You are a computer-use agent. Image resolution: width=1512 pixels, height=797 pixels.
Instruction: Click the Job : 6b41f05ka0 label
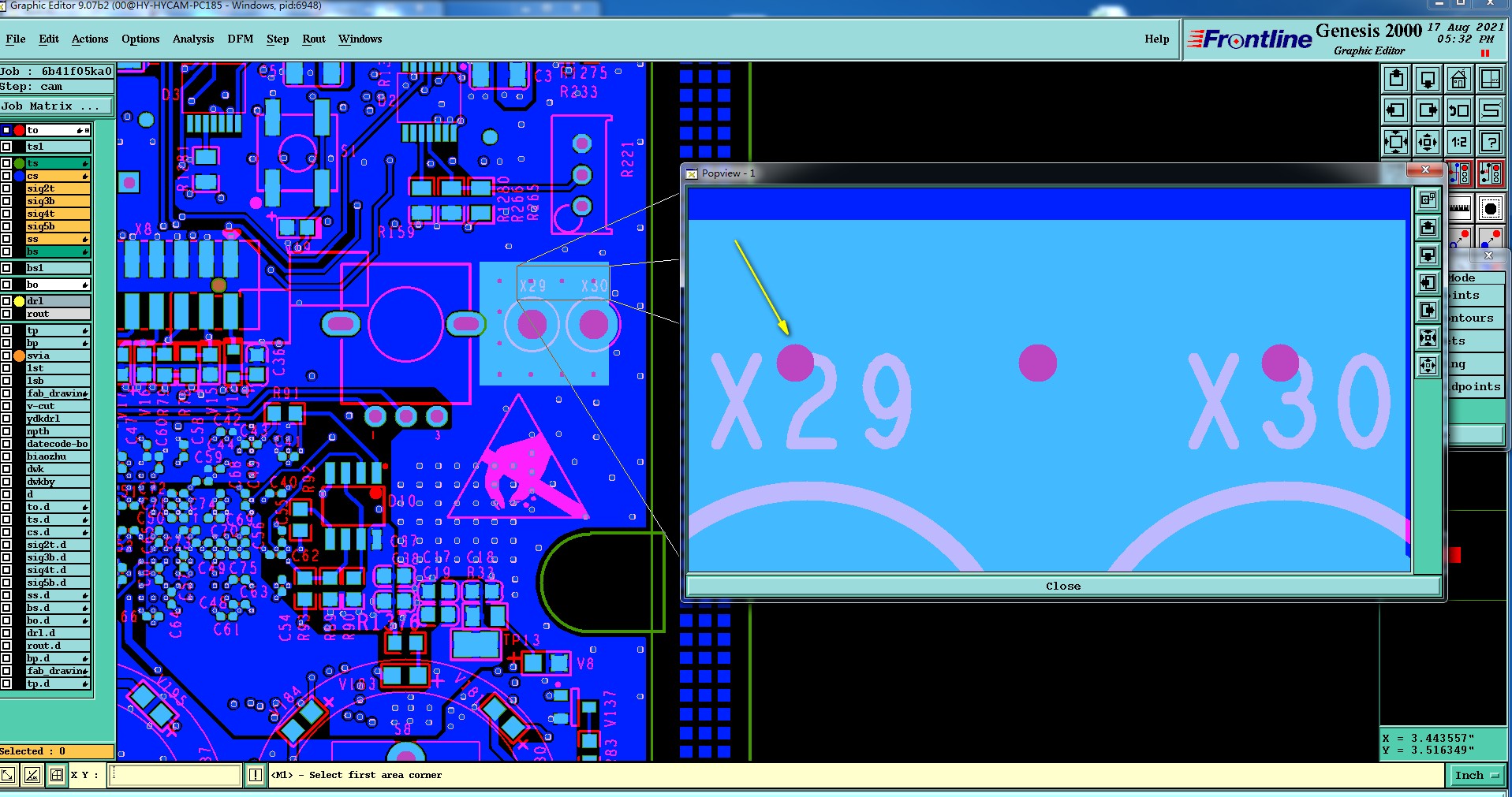(x=57, y=71)
